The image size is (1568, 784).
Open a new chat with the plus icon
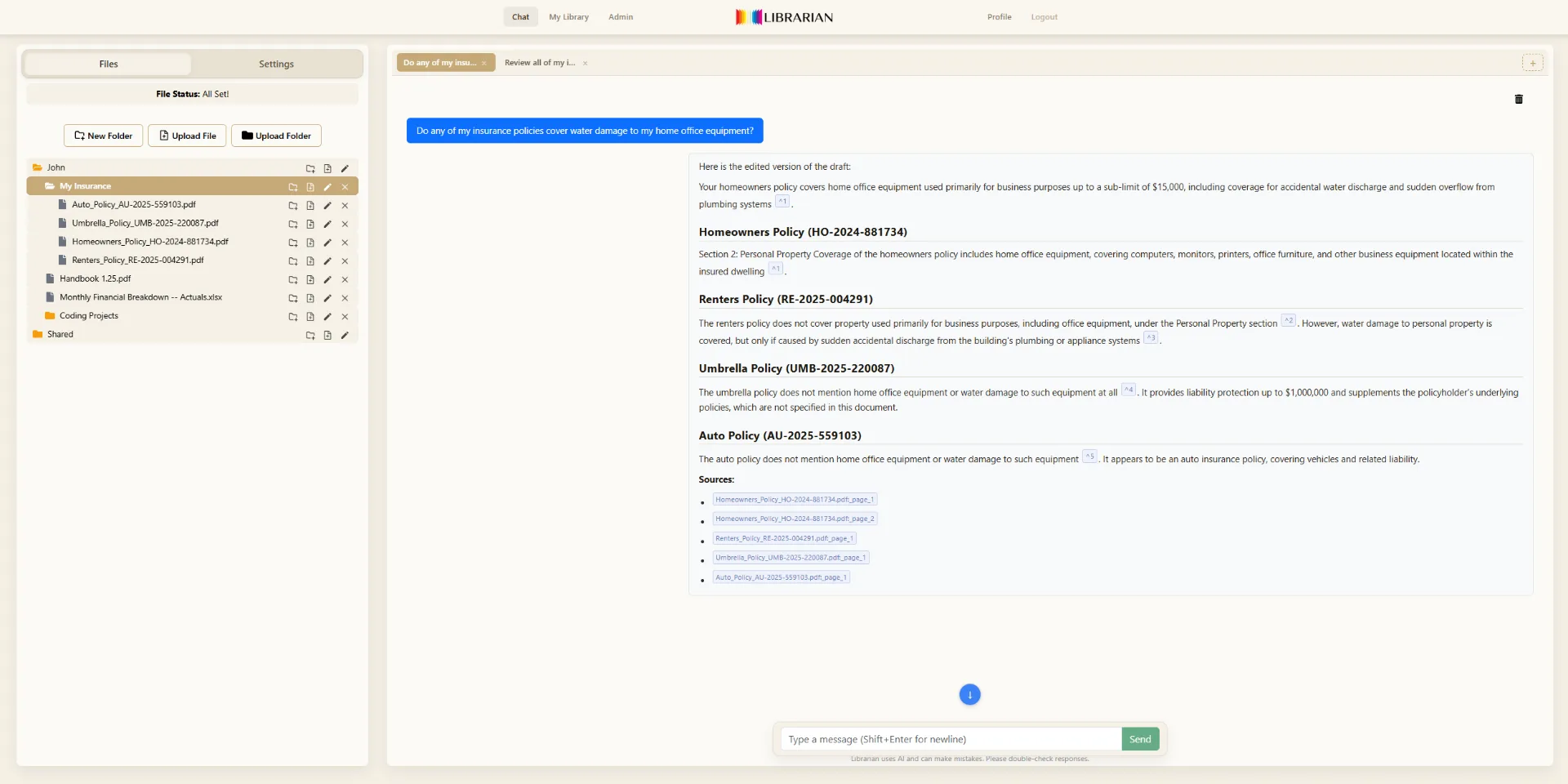[x=1534, y=62]
